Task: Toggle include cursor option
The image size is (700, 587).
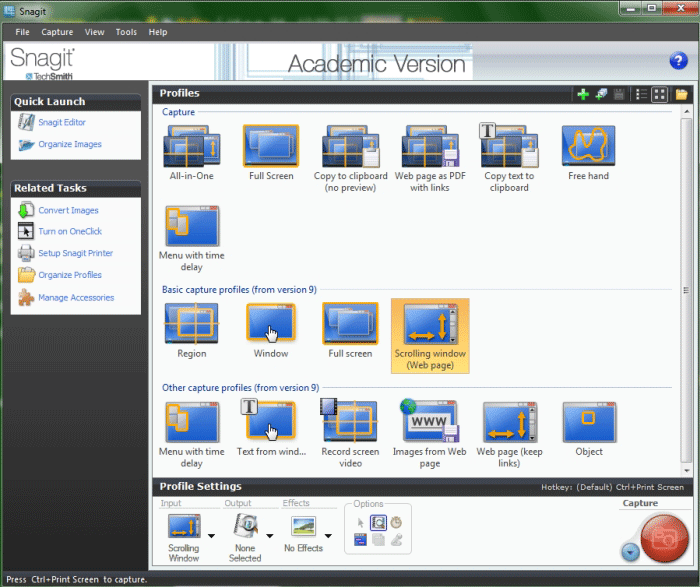Action: point(360,522)
